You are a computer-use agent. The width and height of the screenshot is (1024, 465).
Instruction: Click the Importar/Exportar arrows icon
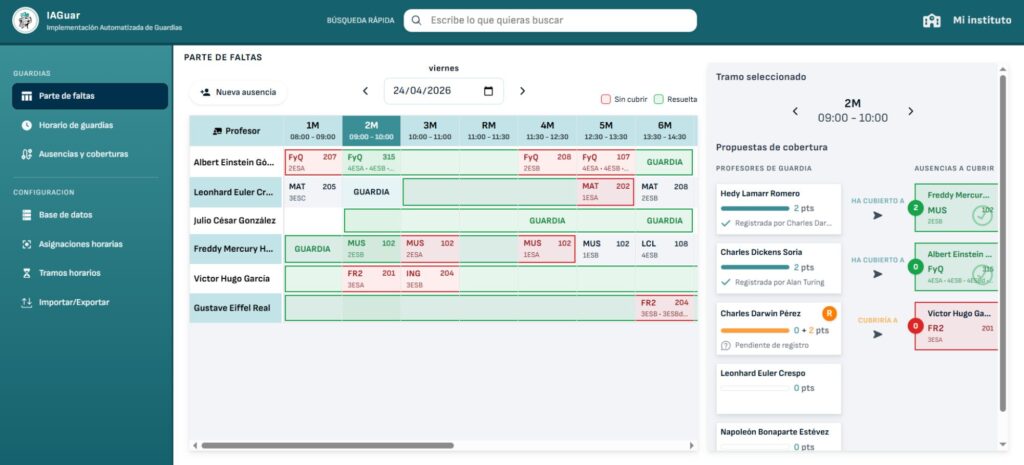pyautogui.click(x=27, y=302)
